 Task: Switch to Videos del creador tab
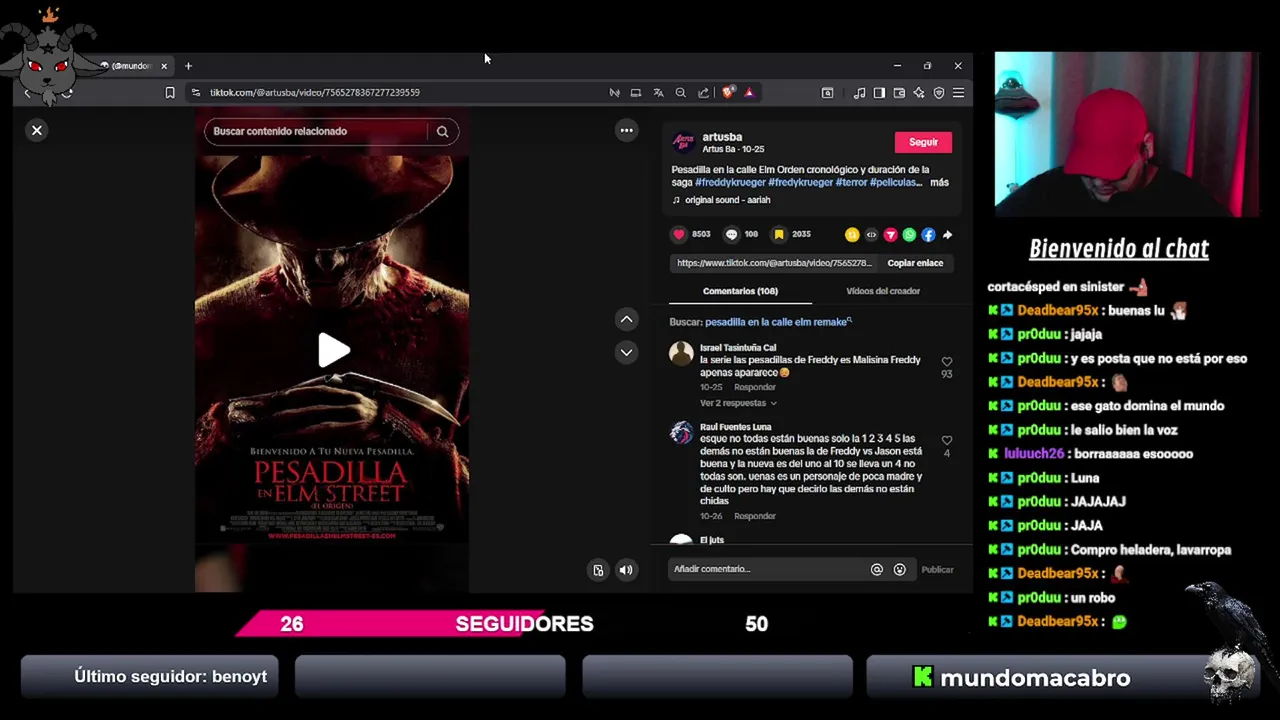pyautogui.click(x=883, y=291)
